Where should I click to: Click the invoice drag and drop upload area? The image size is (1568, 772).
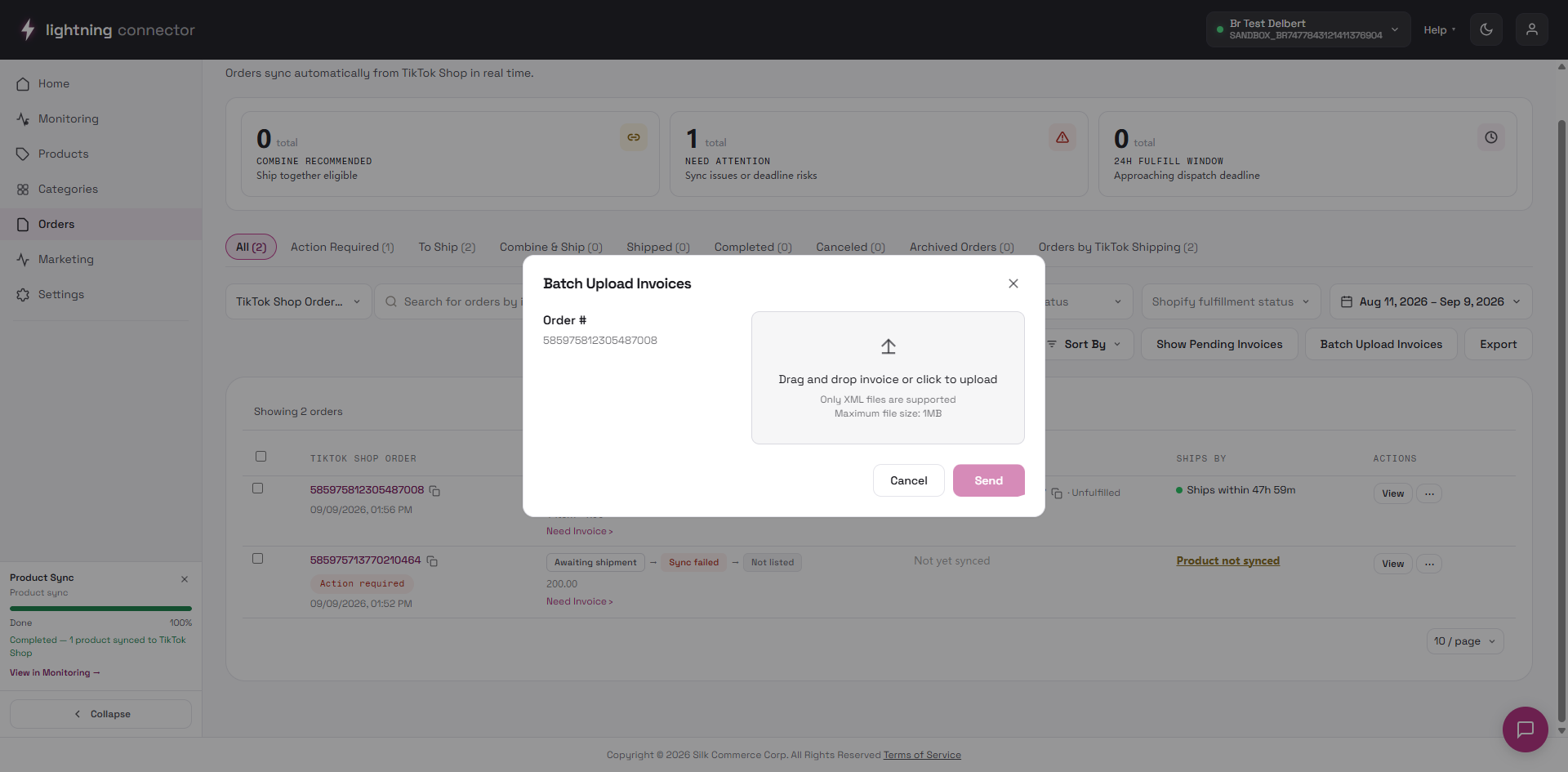888,377
